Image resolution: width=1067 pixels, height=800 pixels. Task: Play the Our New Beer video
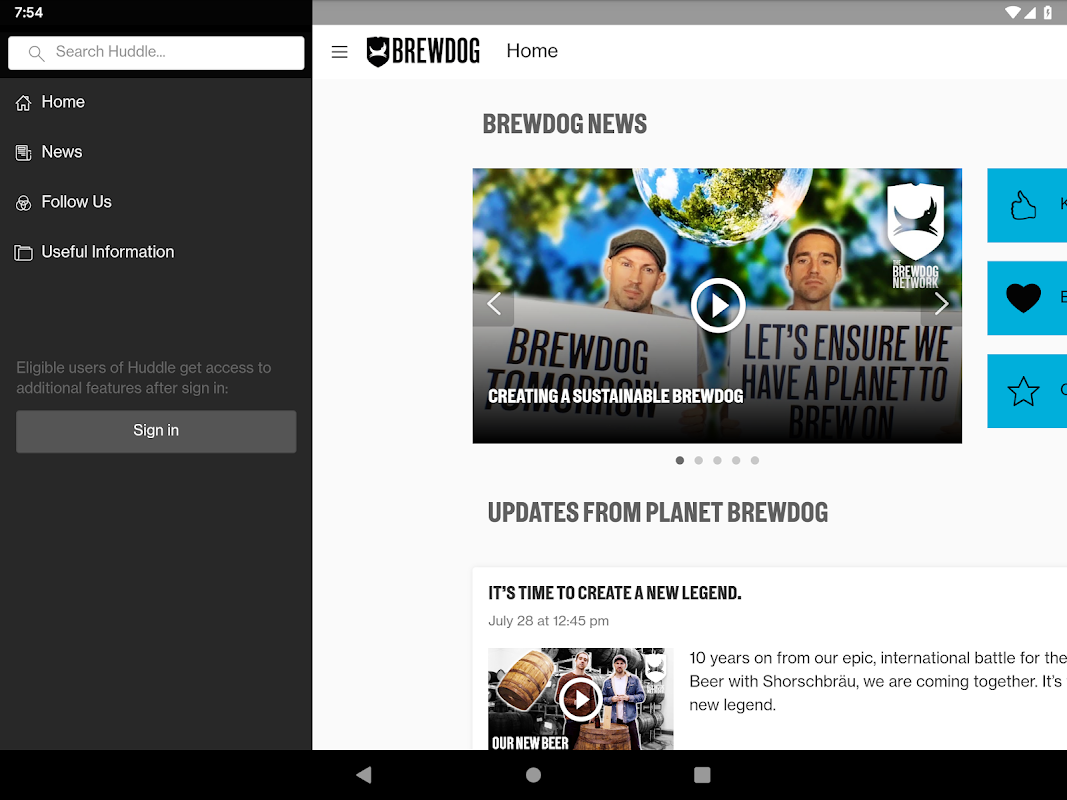580,699
